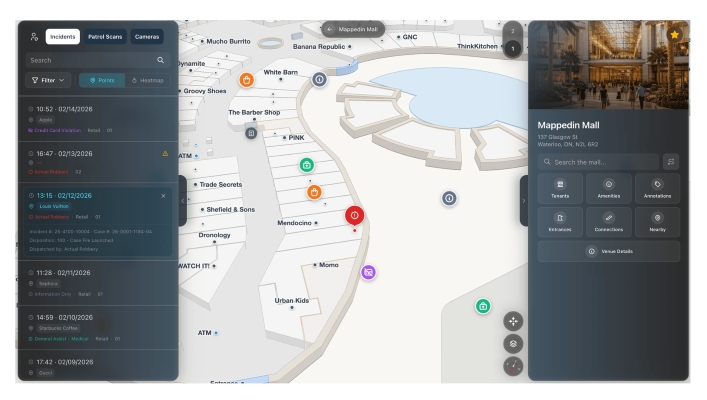Open the Entrances category
This screenshot has width=707, height=400.
[560, 222]
